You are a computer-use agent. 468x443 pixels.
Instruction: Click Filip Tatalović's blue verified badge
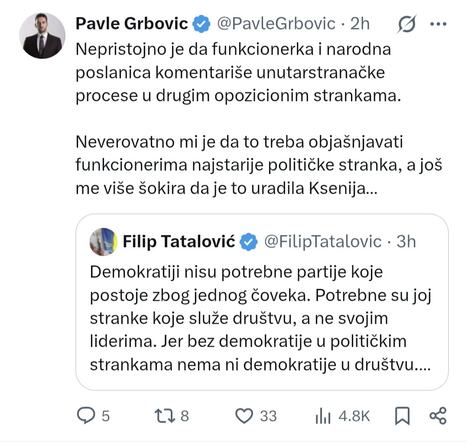point(249,242)
